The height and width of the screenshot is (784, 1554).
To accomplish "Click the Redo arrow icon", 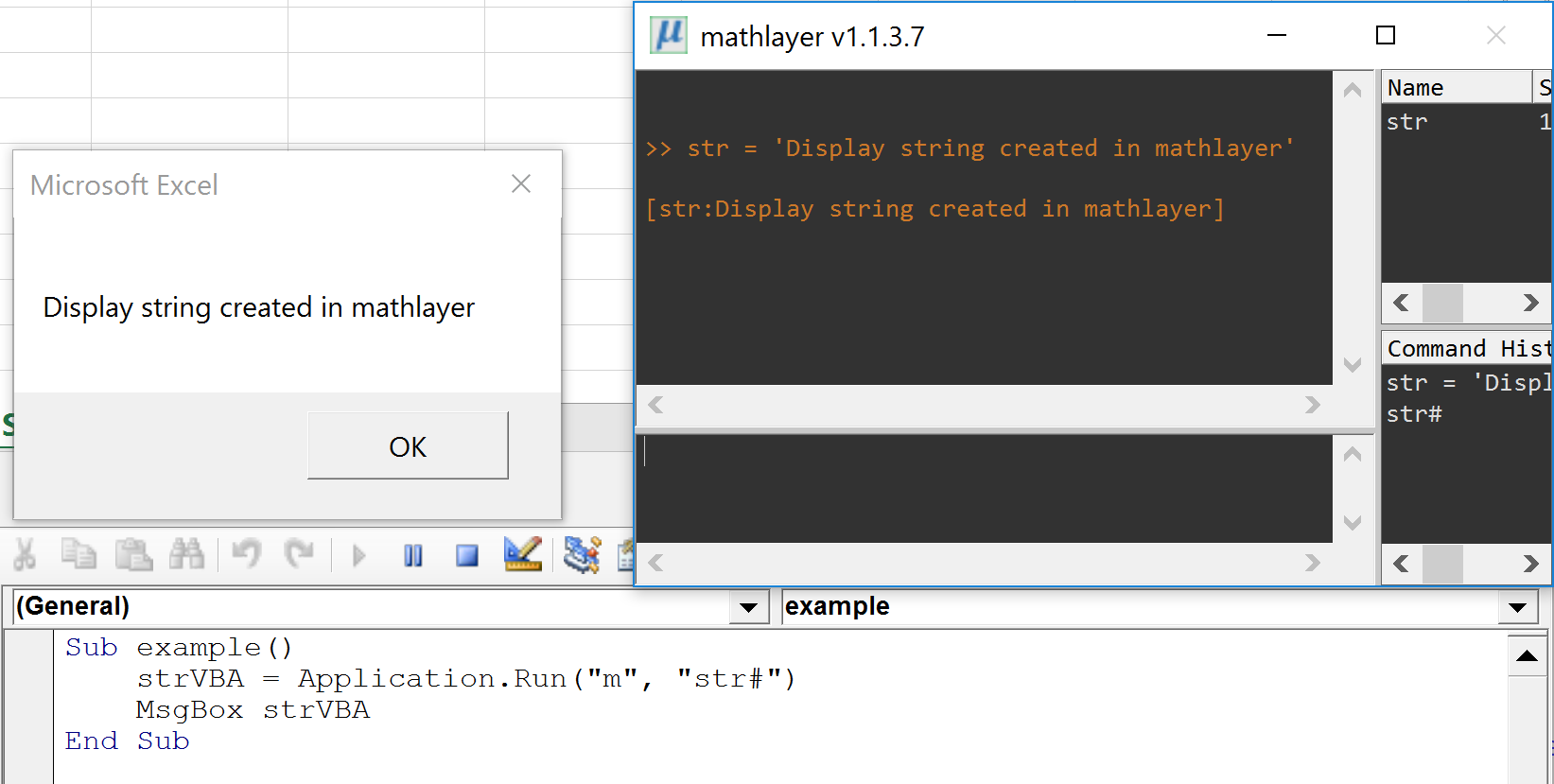I will coord(300,554).
